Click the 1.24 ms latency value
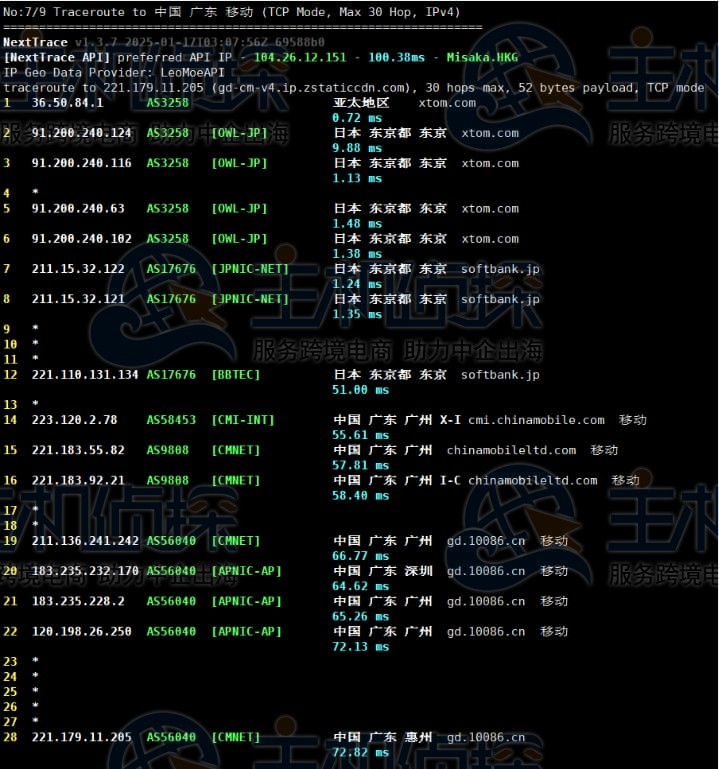The width and height of the screenshot is (719, 769). coord(357,284)
